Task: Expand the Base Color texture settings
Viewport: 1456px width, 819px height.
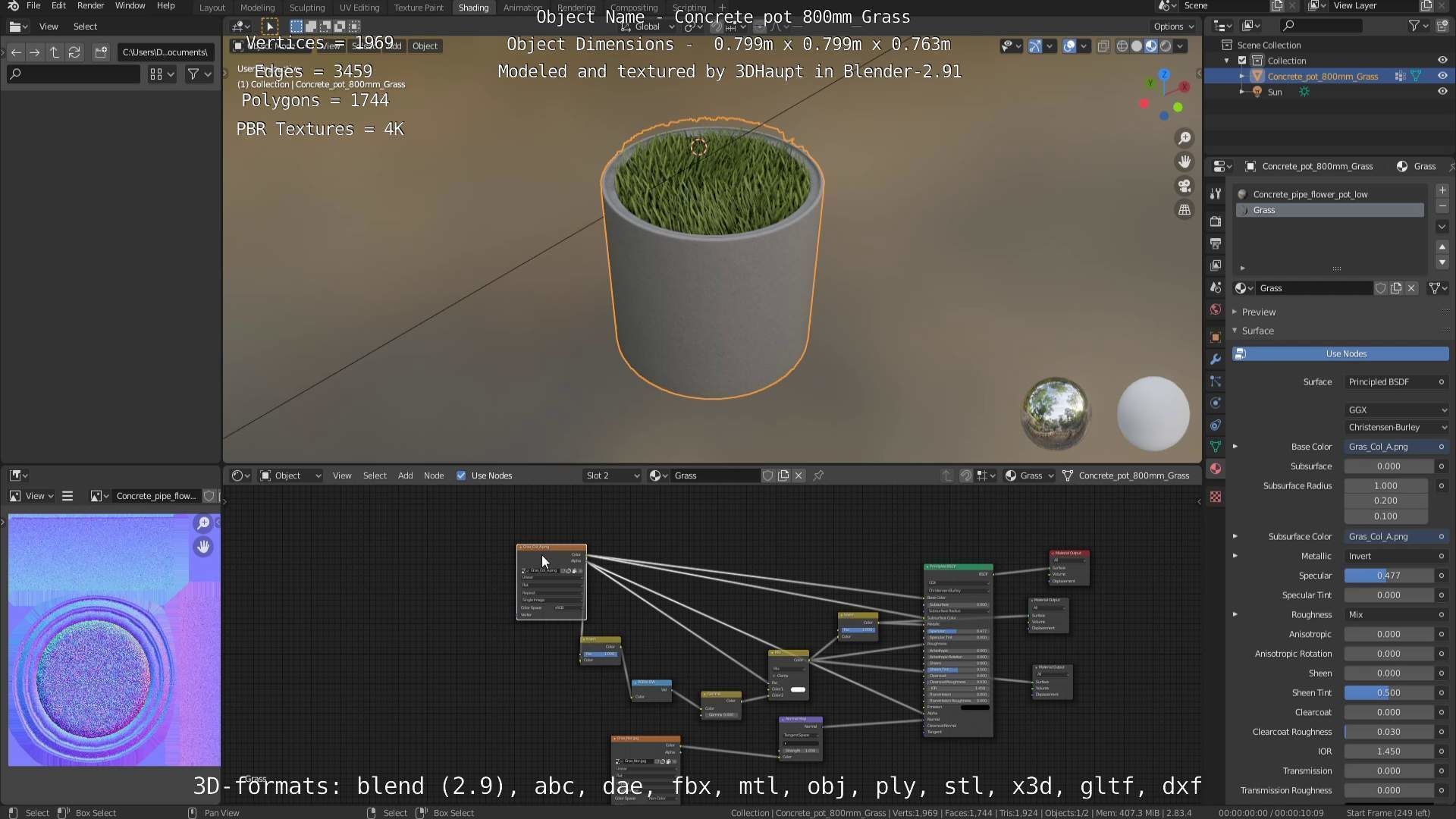Action: (x=1235, y=447)
